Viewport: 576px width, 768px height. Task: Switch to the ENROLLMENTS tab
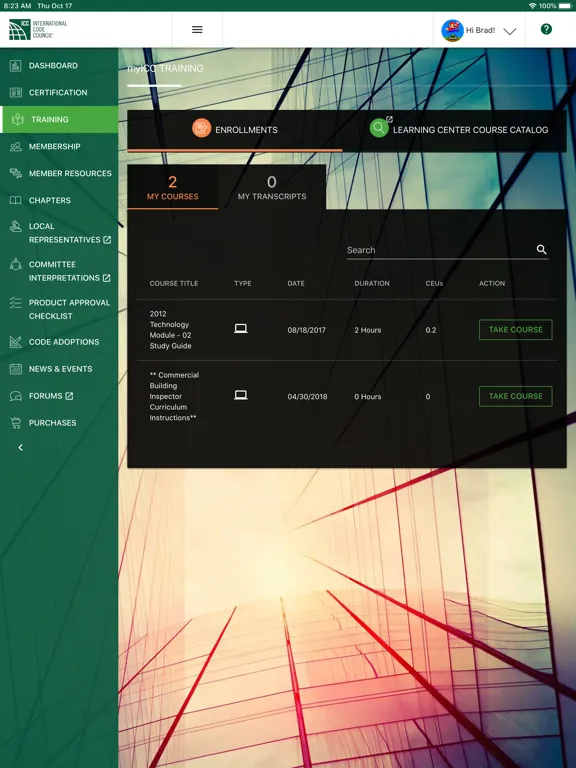(x=235, y=130)
